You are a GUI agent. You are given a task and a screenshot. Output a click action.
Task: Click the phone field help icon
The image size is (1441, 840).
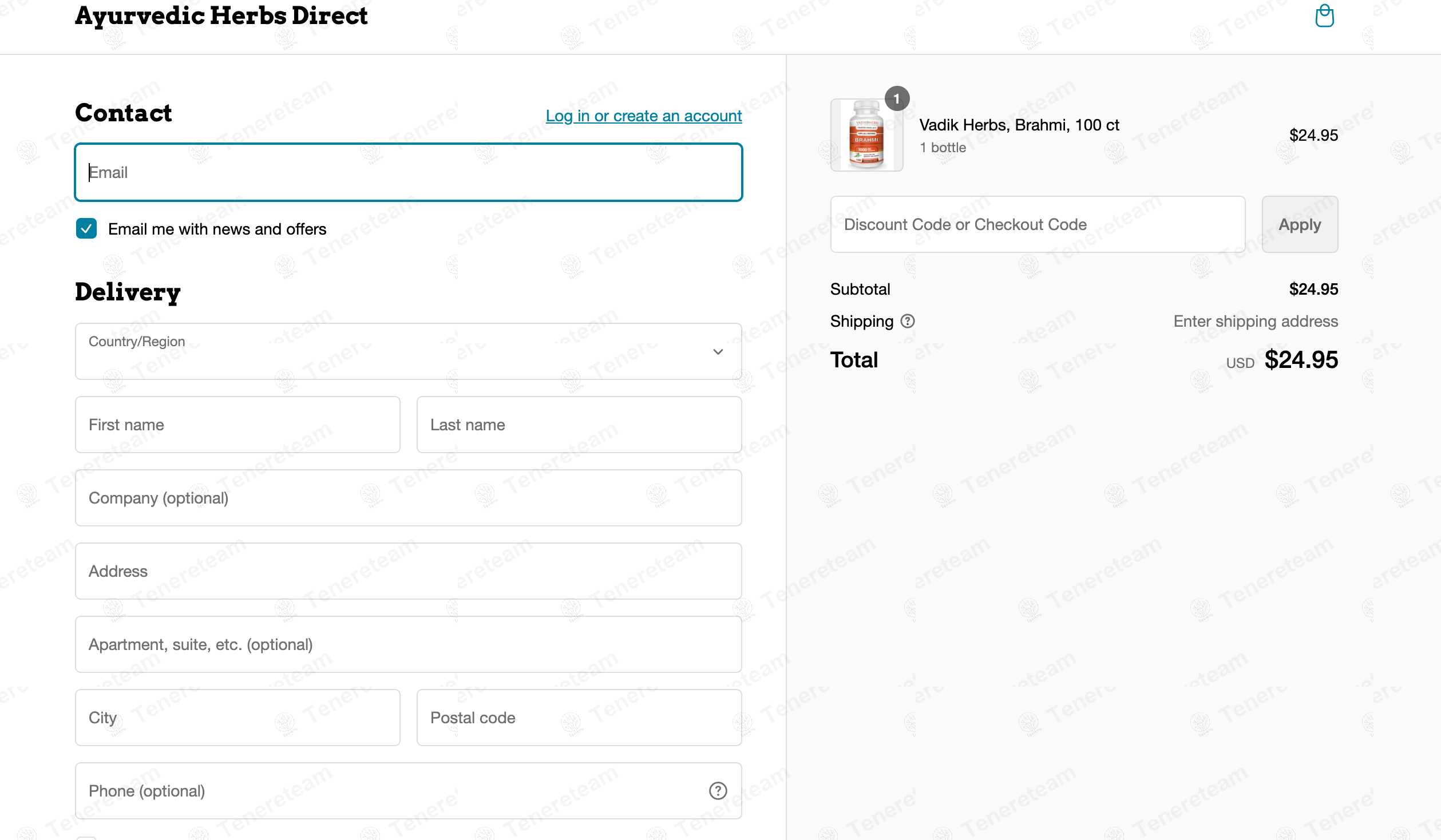718,791
